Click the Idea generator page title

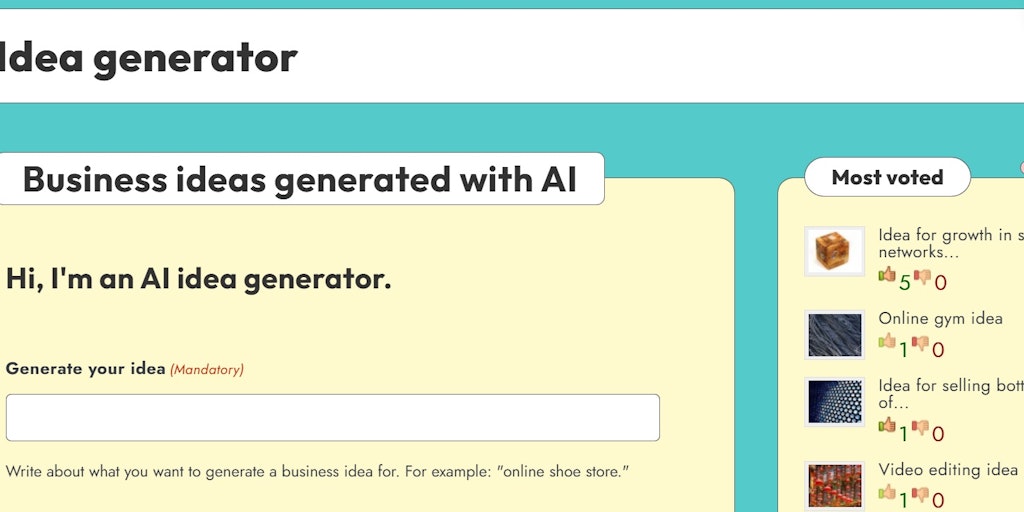point(149,57)
